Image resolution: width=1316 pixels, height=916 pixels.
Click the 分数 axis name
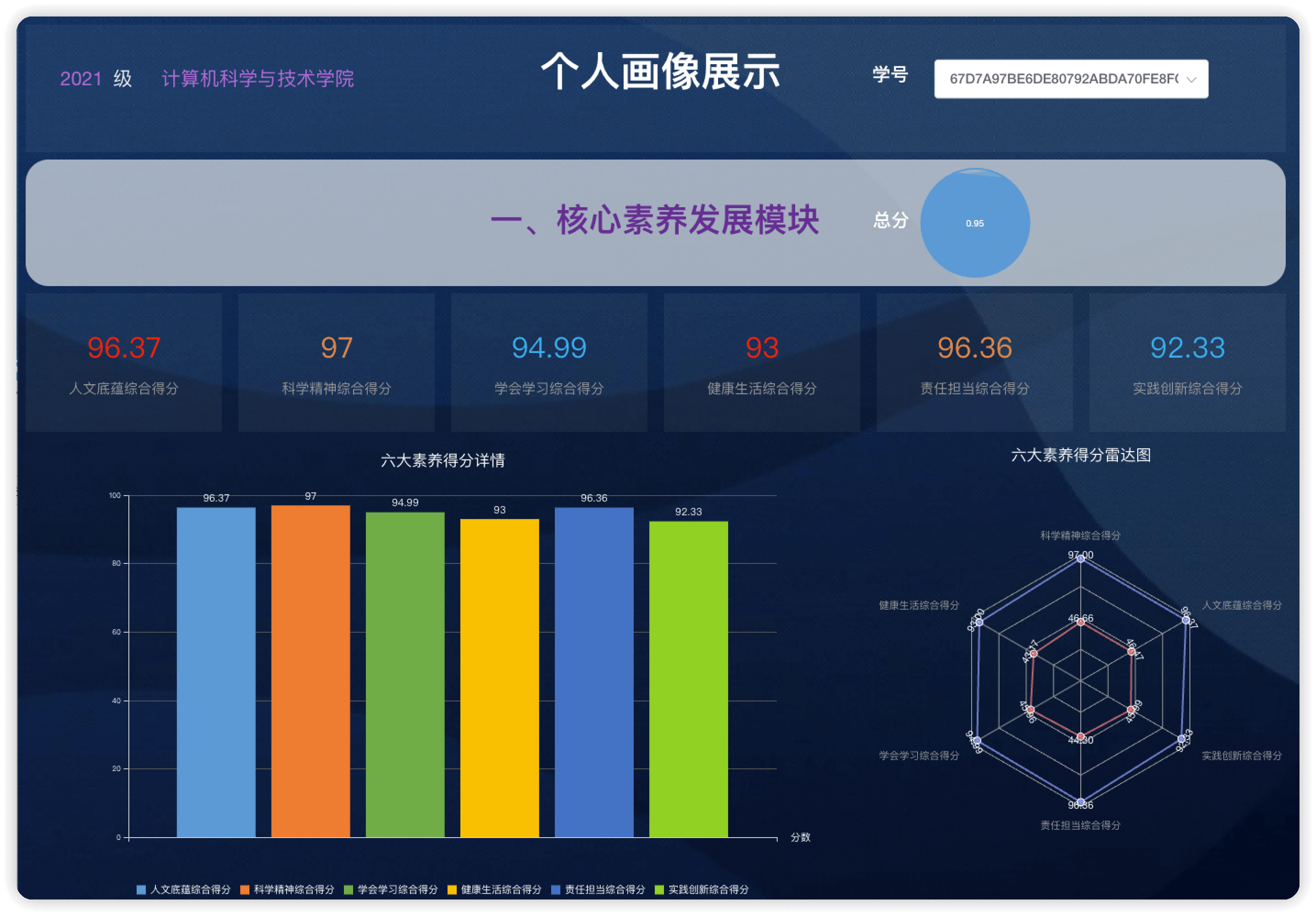tap(800, 837)
